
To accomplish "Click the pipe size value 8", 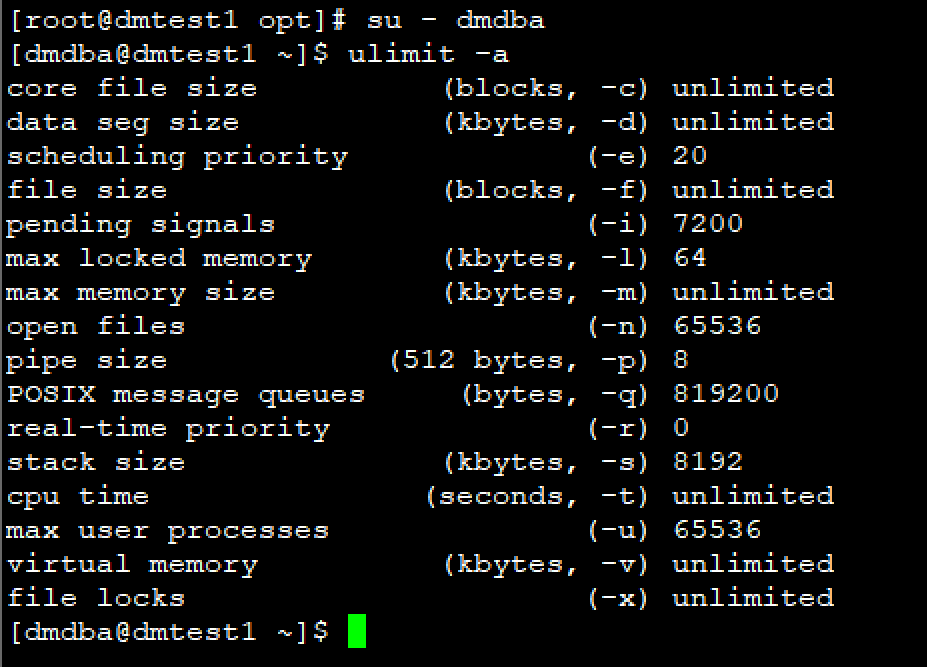I will (x=681, y=360).
